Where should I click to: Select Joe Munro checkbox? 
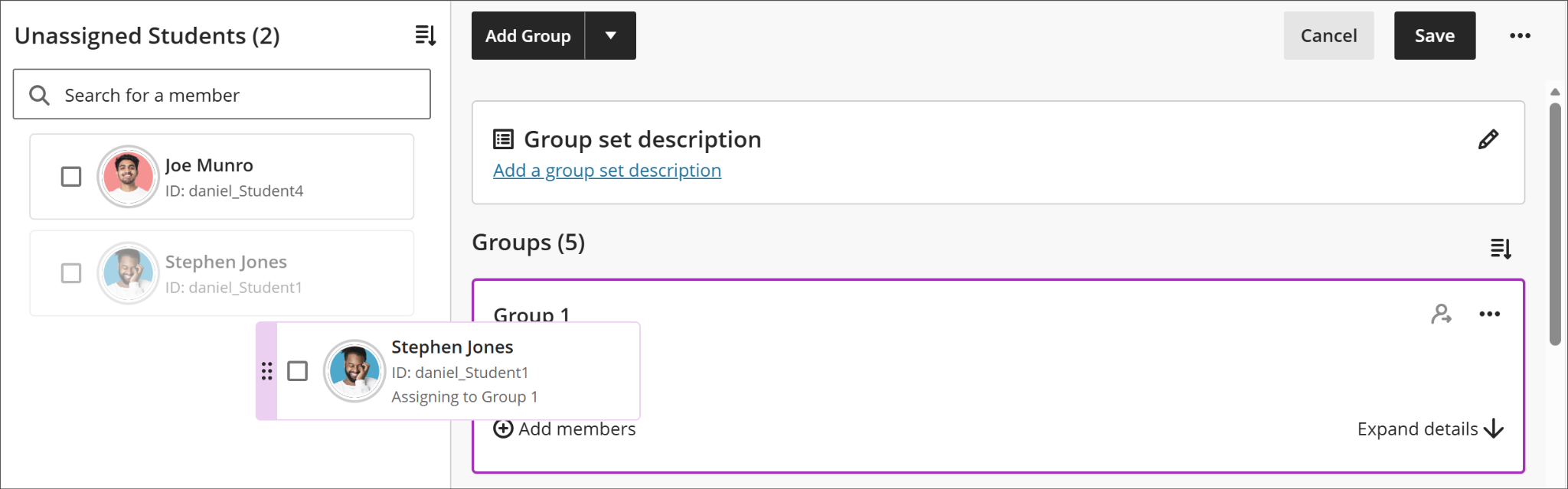pos(71,177)
